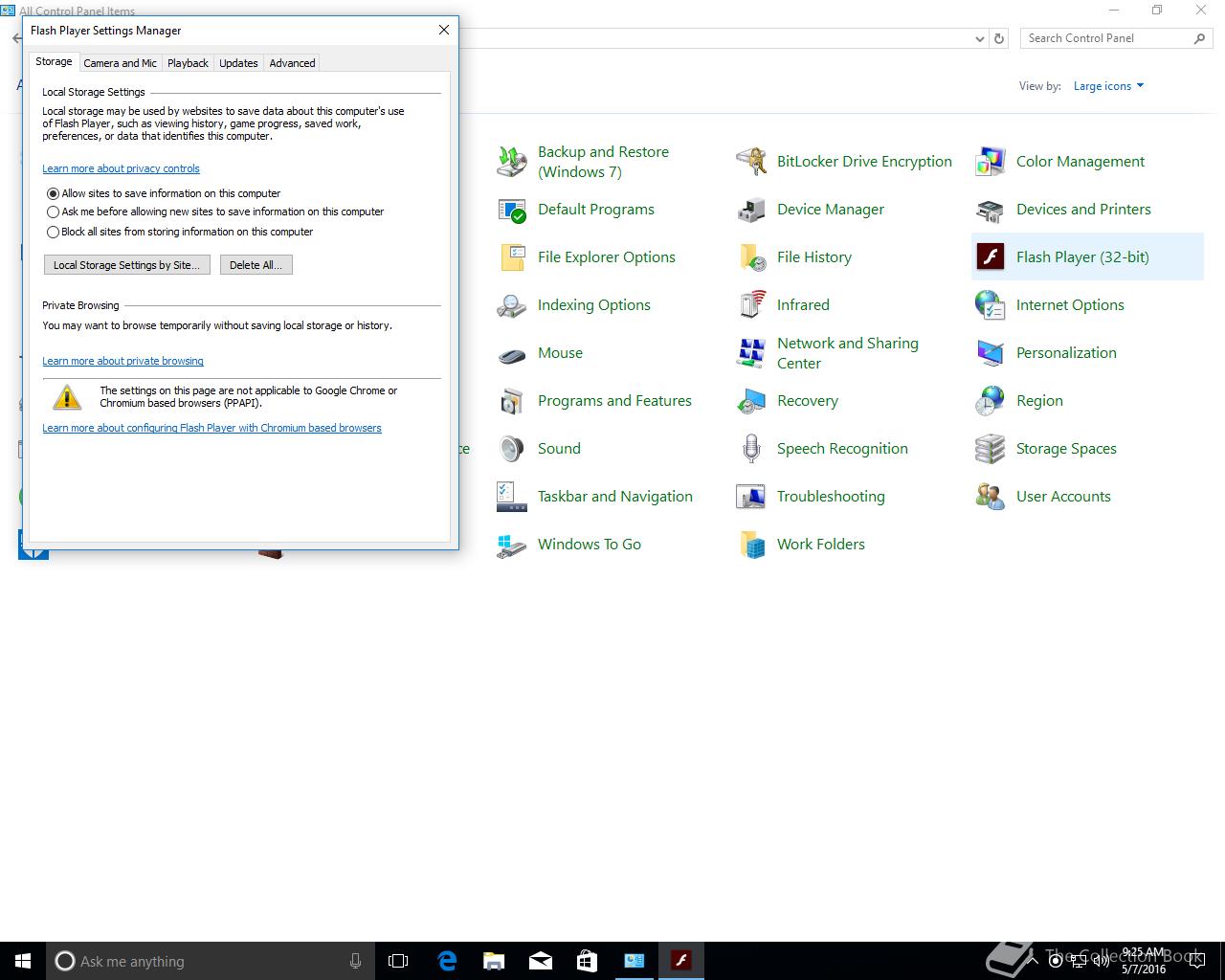This screenshot has width=1225, height=980.
Task: Click the Ask me anything search box
Action: pos(209,961)
